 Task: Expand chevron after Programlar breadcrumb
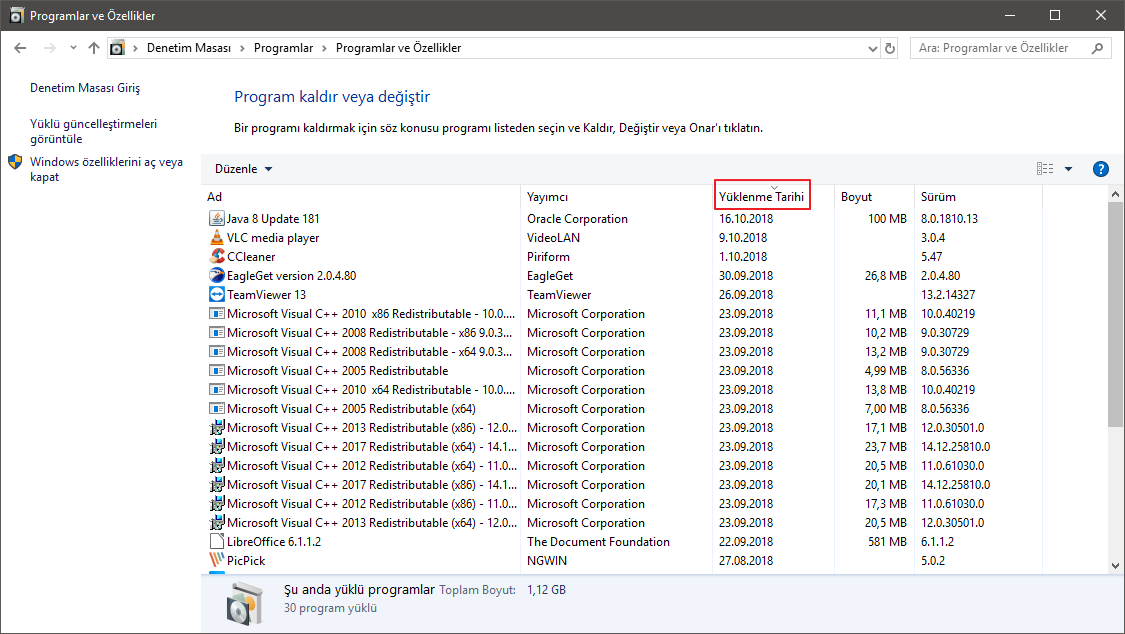pos(324,48)
